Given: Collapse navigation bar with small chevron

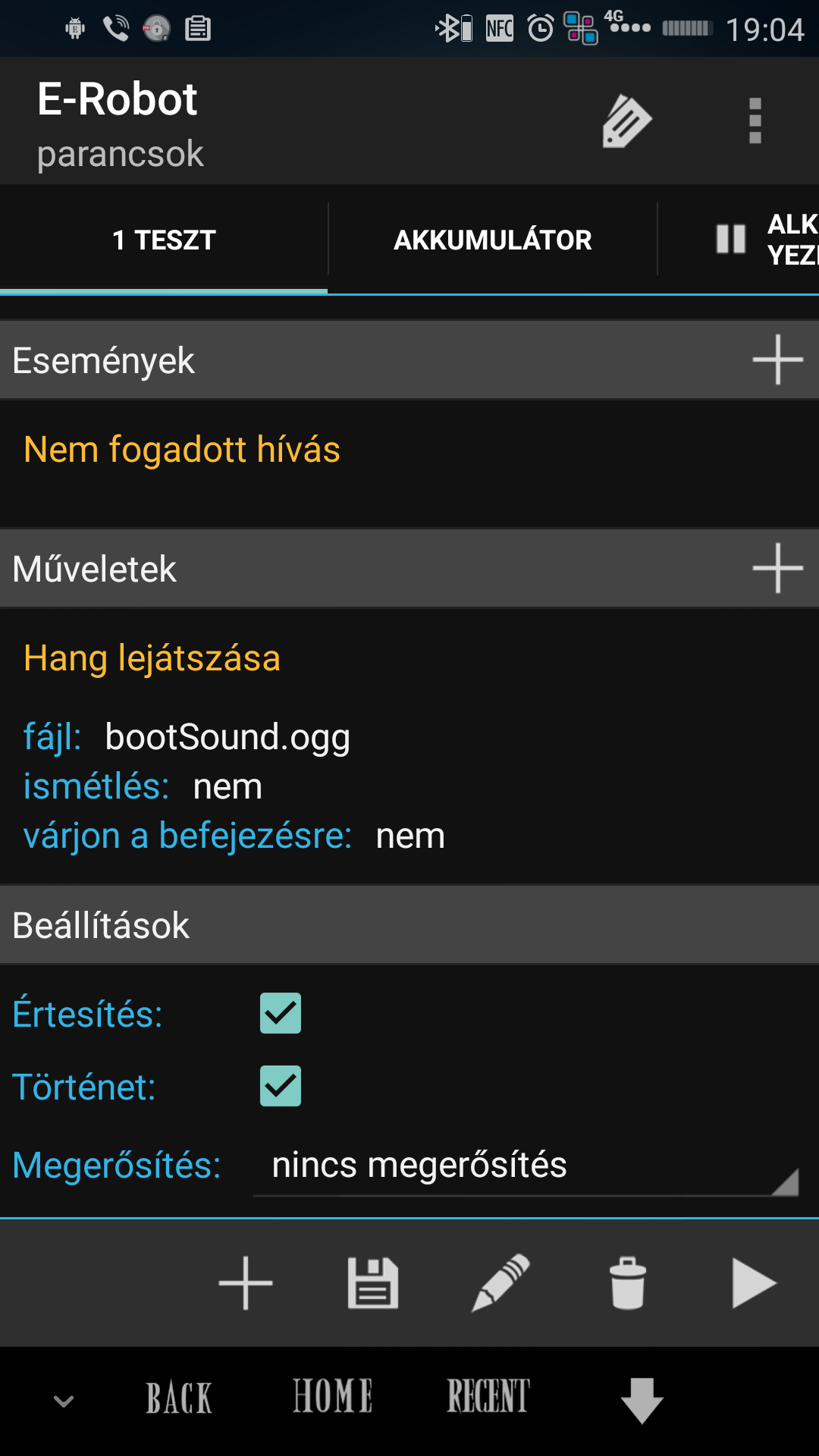Looking at the screenshot, I should tap(64, 1401).
